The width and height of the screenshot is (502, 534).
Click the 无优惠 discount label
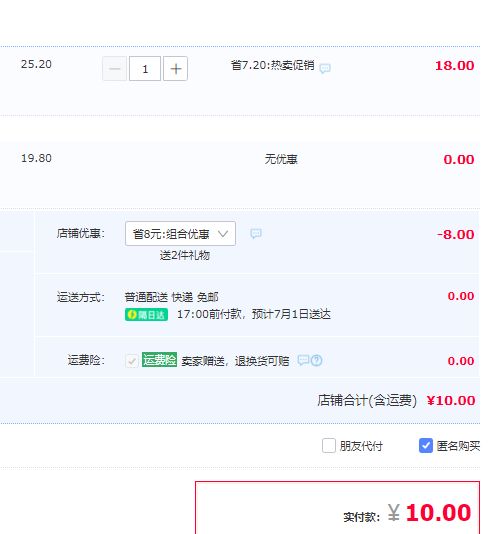281,159
